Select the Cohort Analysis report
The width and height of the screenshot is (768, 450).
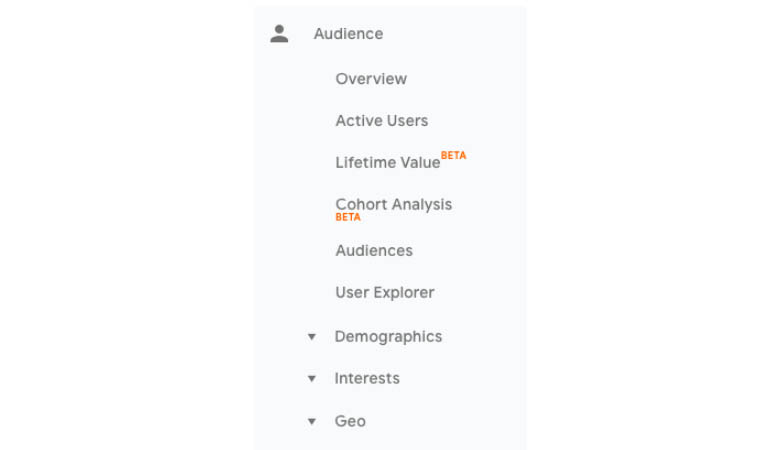[393, 204]
